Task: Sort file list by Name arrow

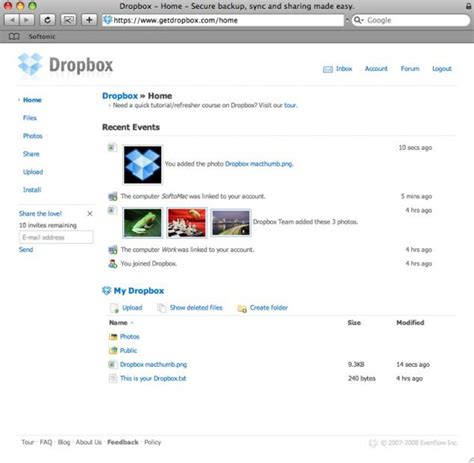Action: [x=132, y=323]
